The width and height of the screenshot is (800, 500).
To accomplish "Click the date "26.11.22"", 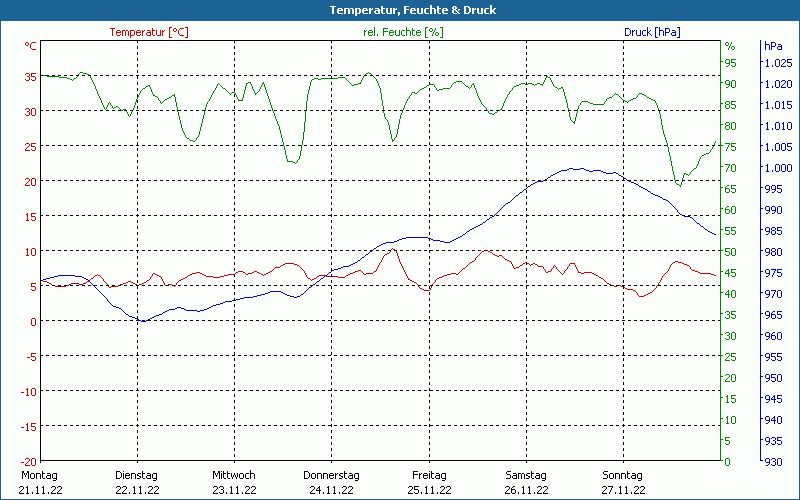I will pos(527,490).
